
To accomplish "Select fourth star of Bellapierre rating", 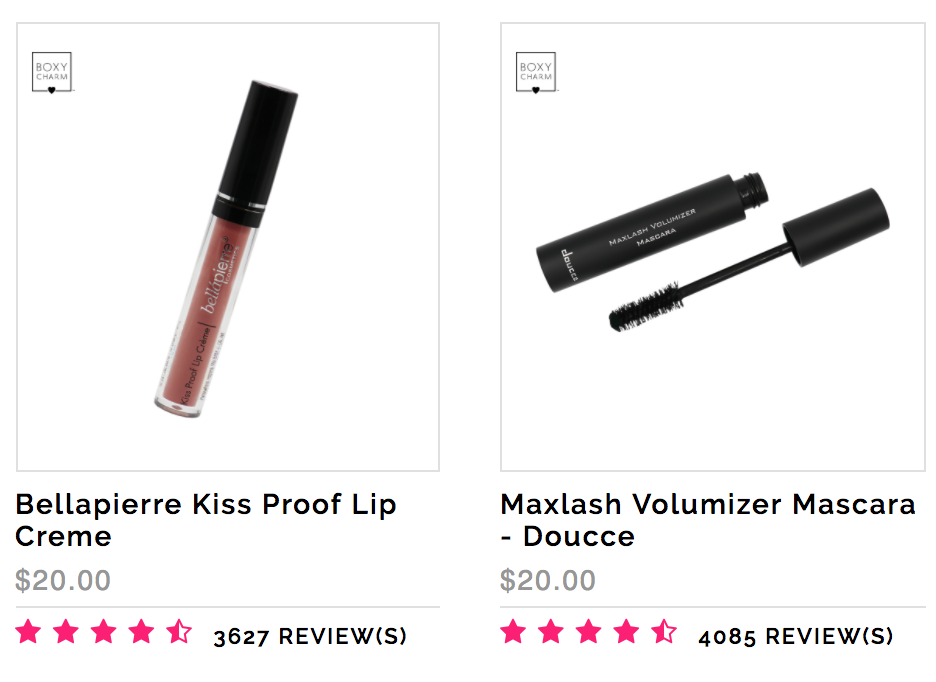I will pyautogui.click(x=141, y=631).
